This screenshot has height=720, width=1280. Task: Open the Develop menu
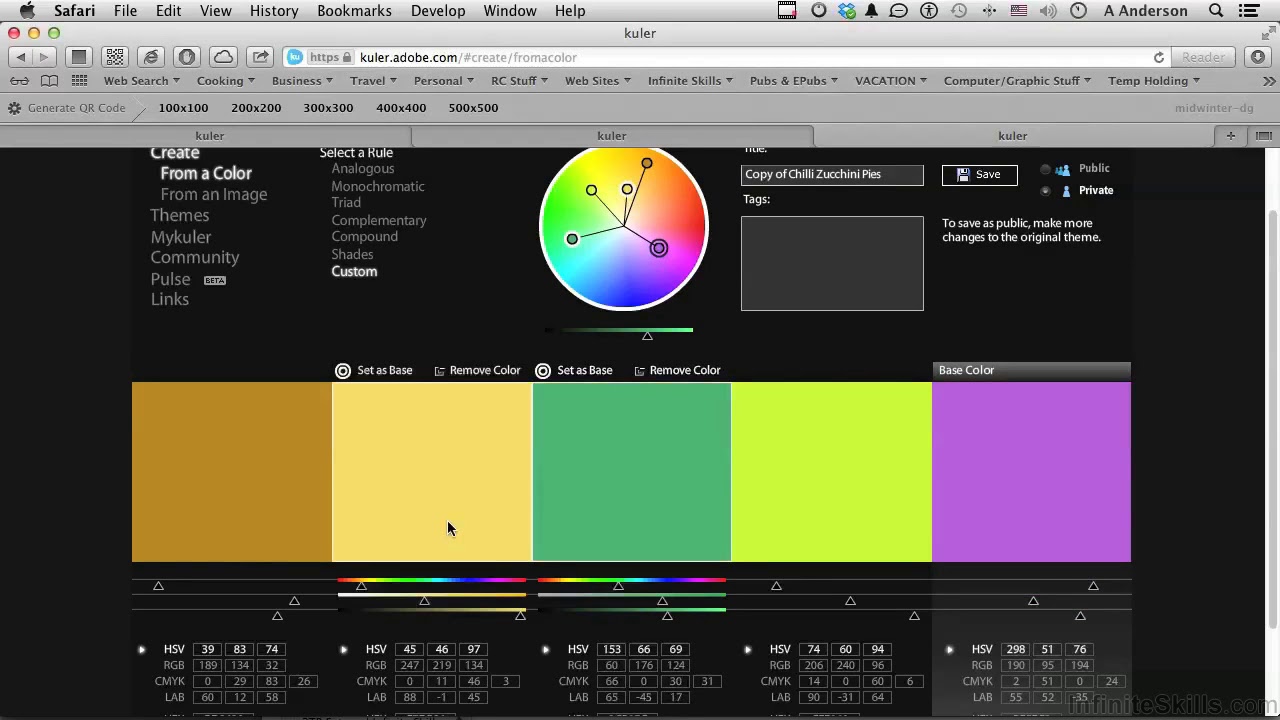pos(438,11)
